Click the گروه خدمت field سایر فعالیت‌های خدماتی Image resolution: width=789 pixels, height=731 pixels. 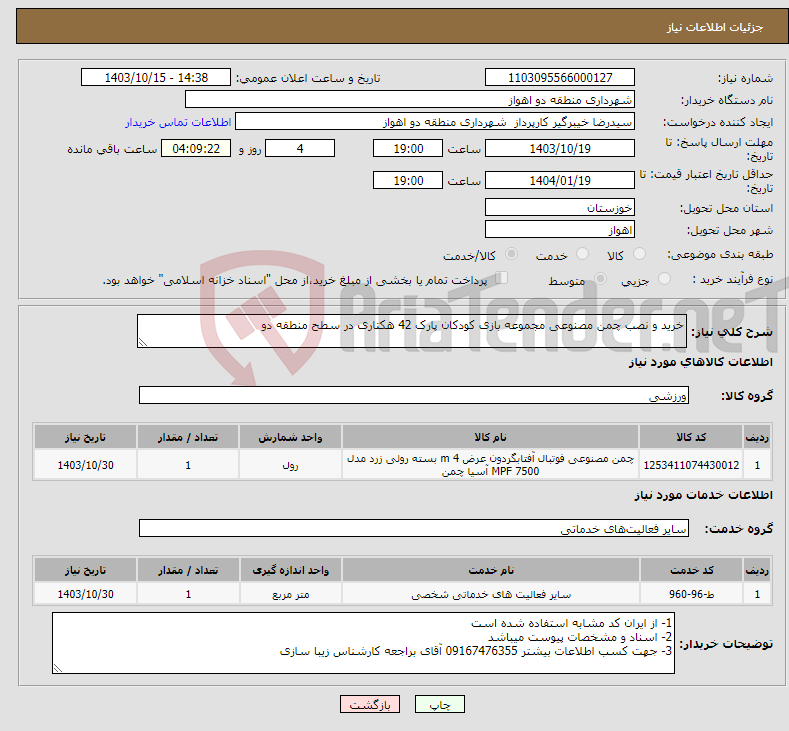click(x=414, y=528)
